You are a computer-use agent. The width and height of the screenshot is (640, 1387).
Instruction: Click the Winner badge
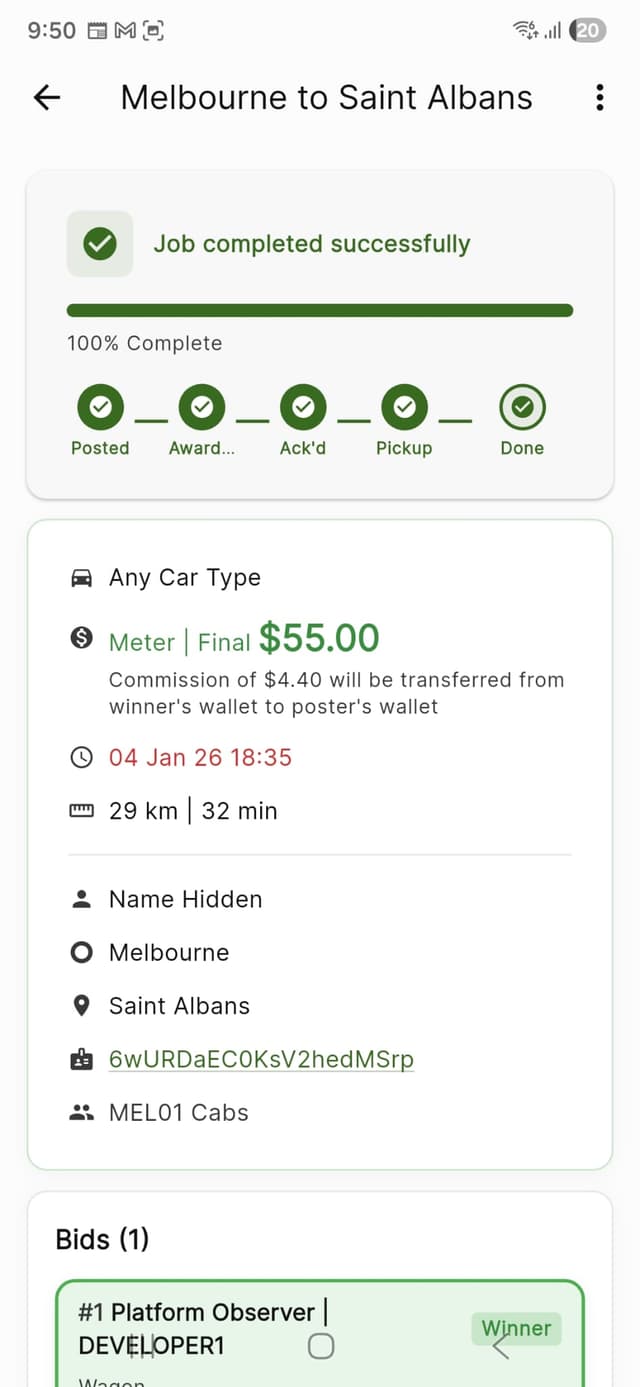pyautogui.click(x=516, y=1329)
